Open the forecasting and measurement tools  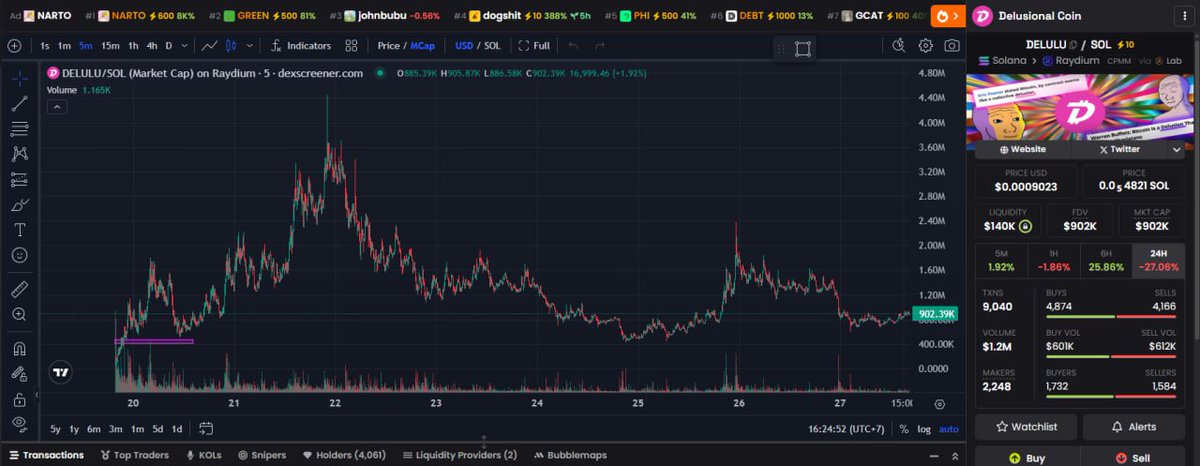pyautogui.click(x=19, y=180)
